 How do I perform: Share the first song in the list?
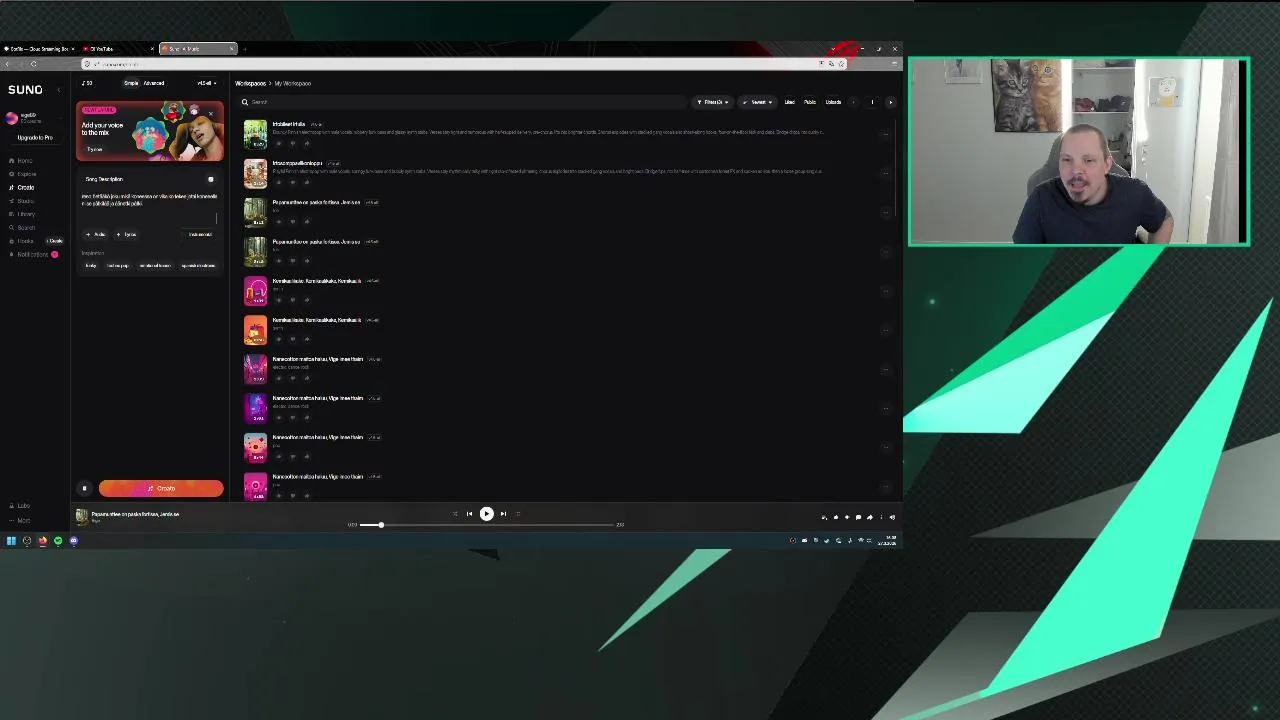(306, 142)
